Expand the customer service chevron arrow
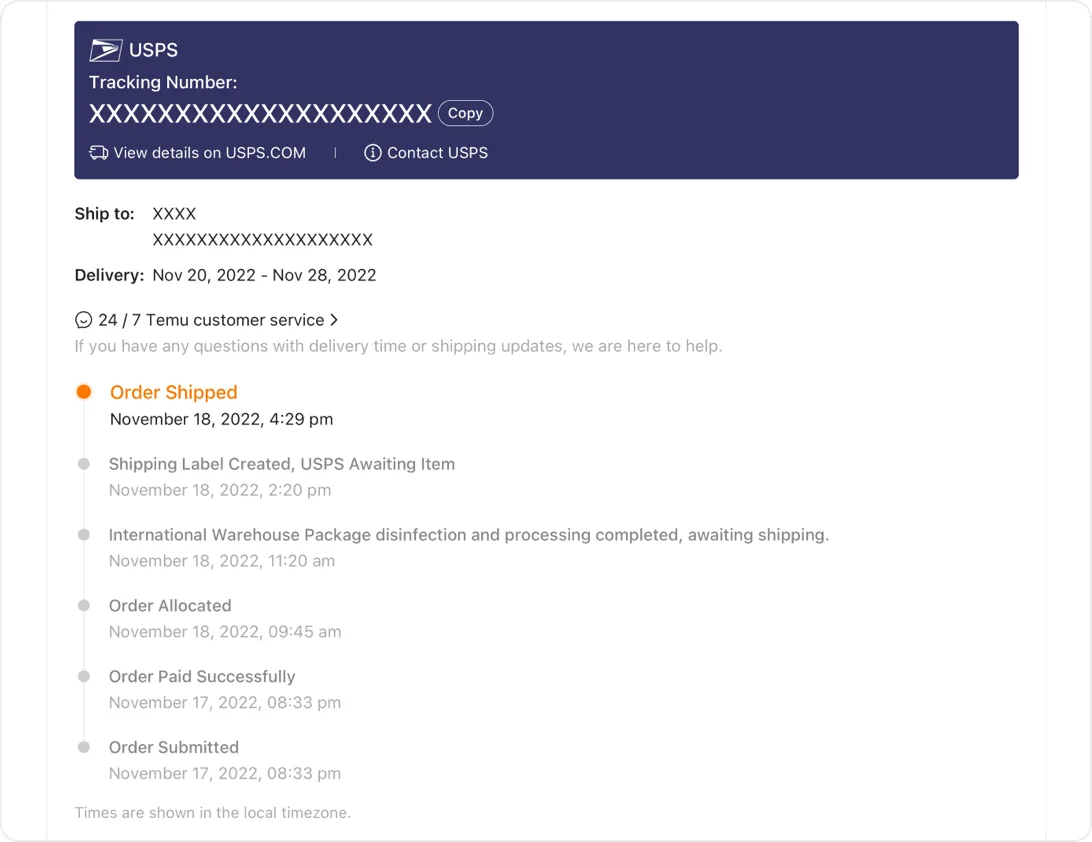 pos(334,320)
